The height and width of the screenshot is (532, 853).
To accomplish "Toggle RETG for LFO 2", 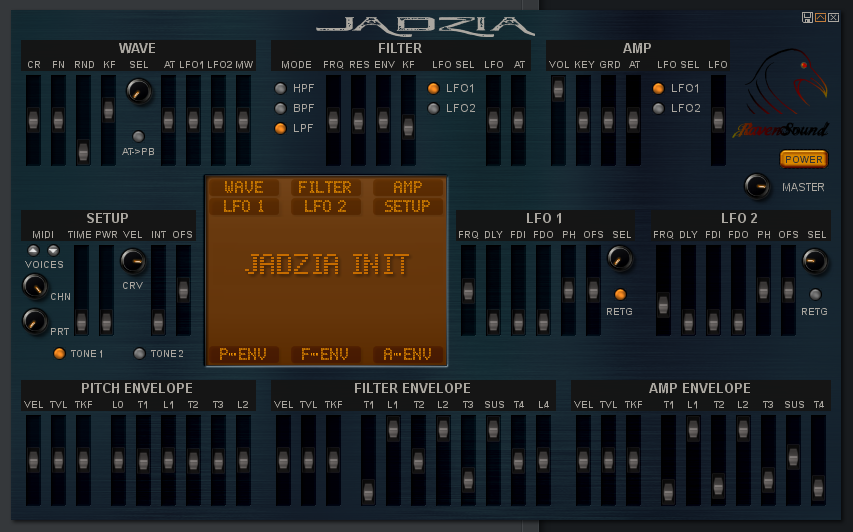I will [815, 294].
